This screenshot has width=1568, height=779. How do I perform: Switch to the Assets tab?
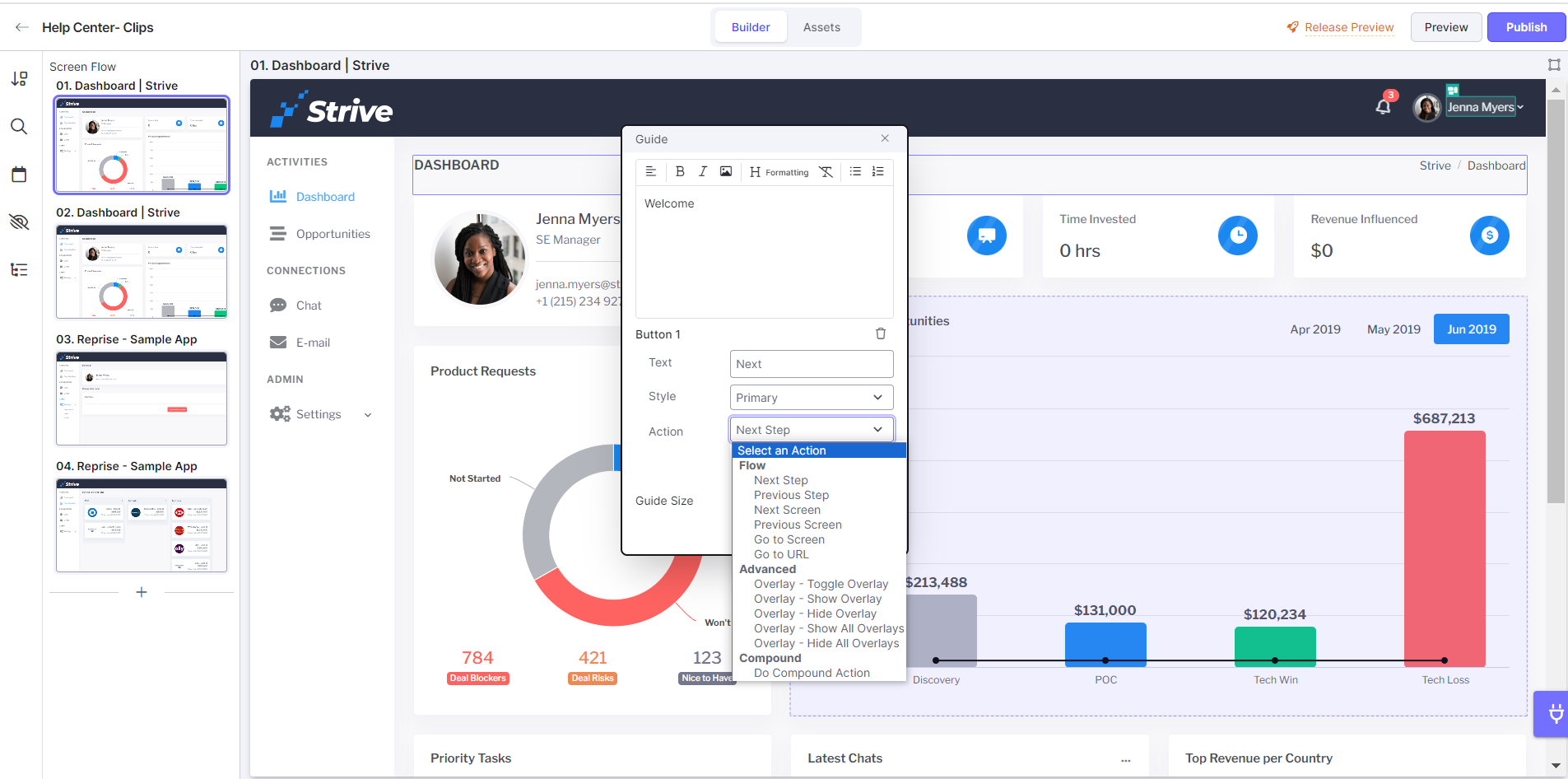821,27
